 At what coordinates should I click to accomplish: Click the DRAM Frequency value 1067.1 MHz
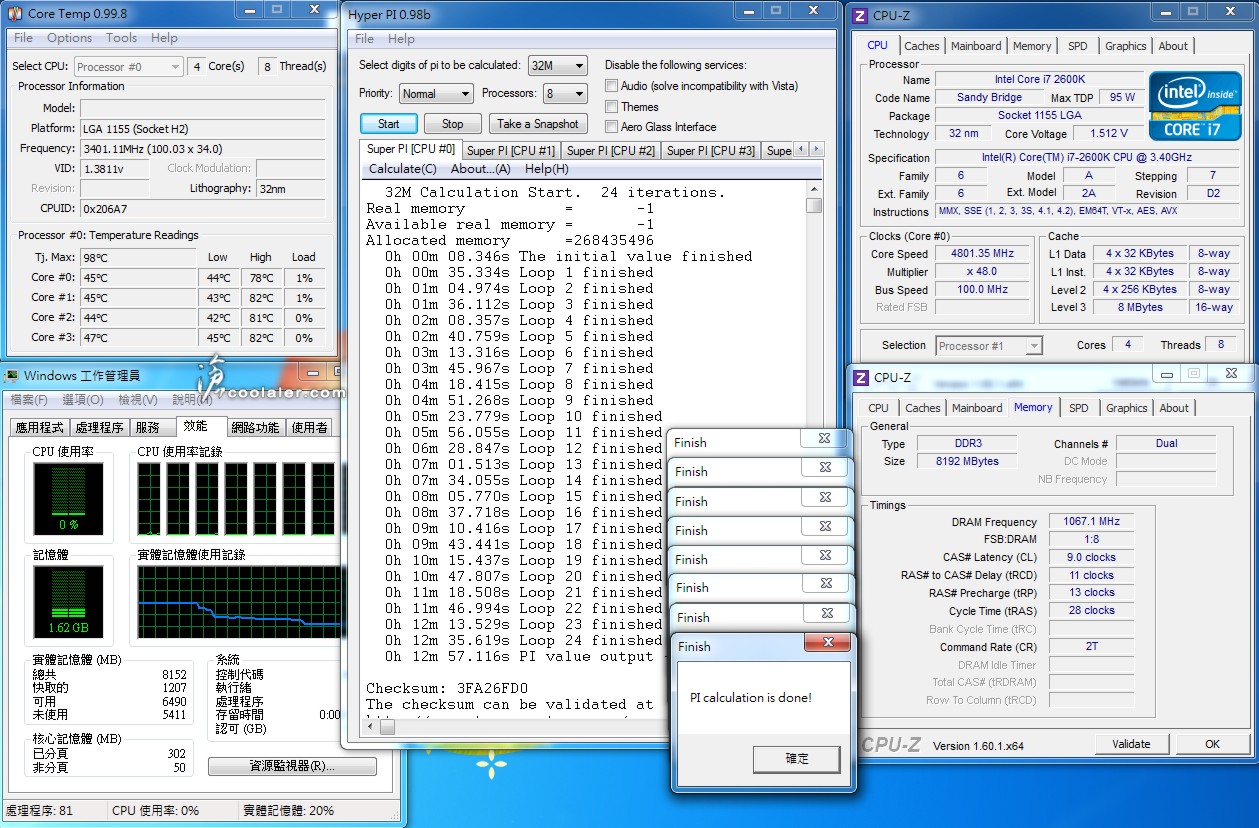point(1092,522)
